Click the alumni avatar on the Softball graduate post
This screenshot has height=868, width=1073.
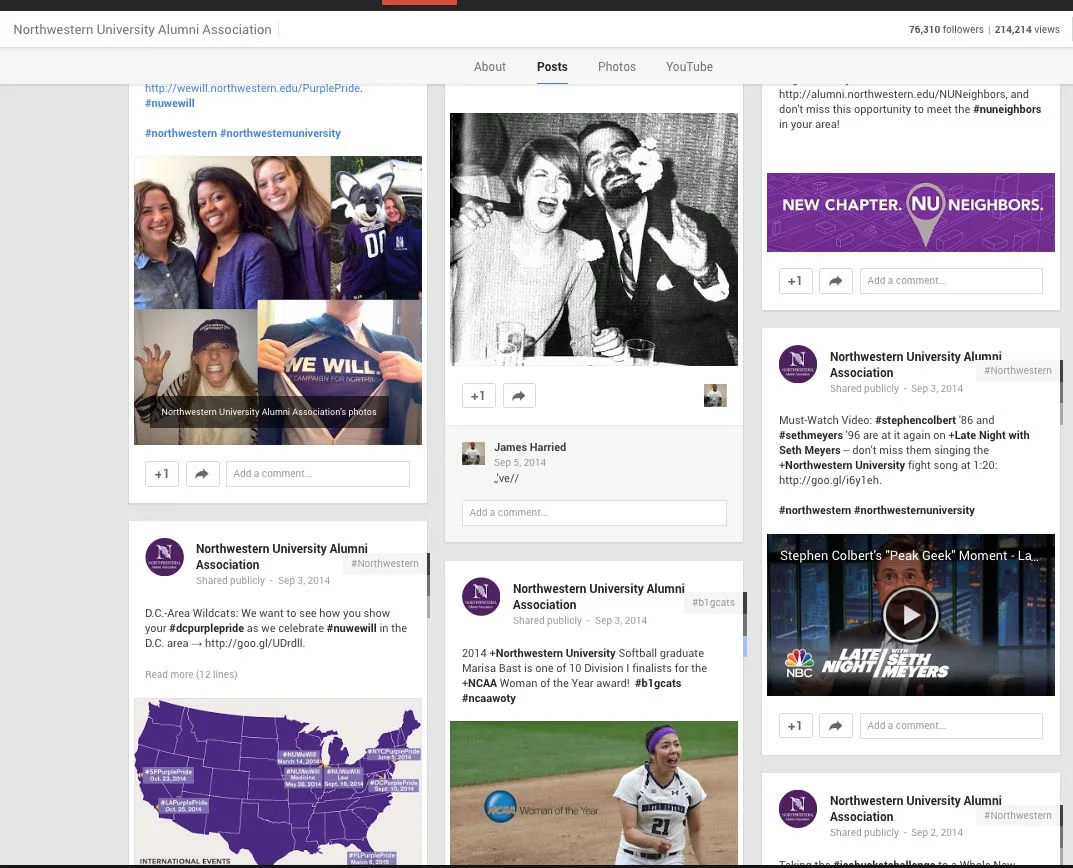coord(481,596)
